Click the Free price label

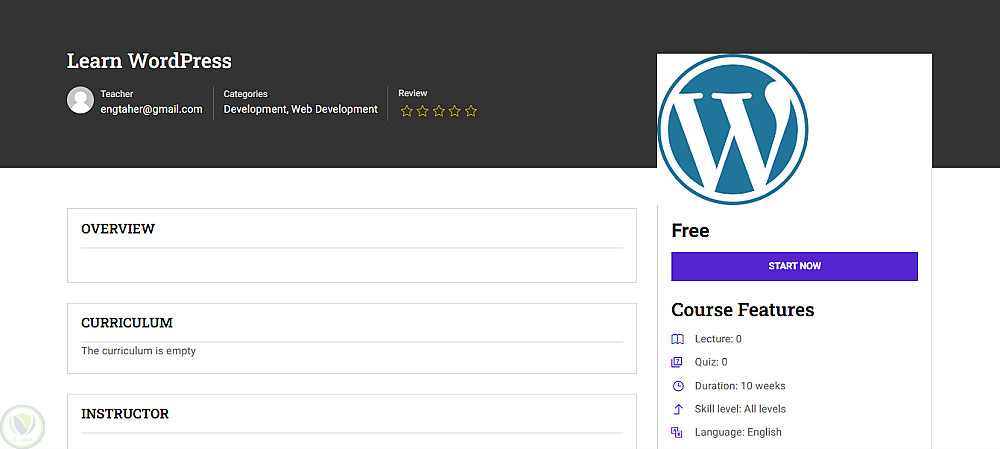(x=690, y=230)
